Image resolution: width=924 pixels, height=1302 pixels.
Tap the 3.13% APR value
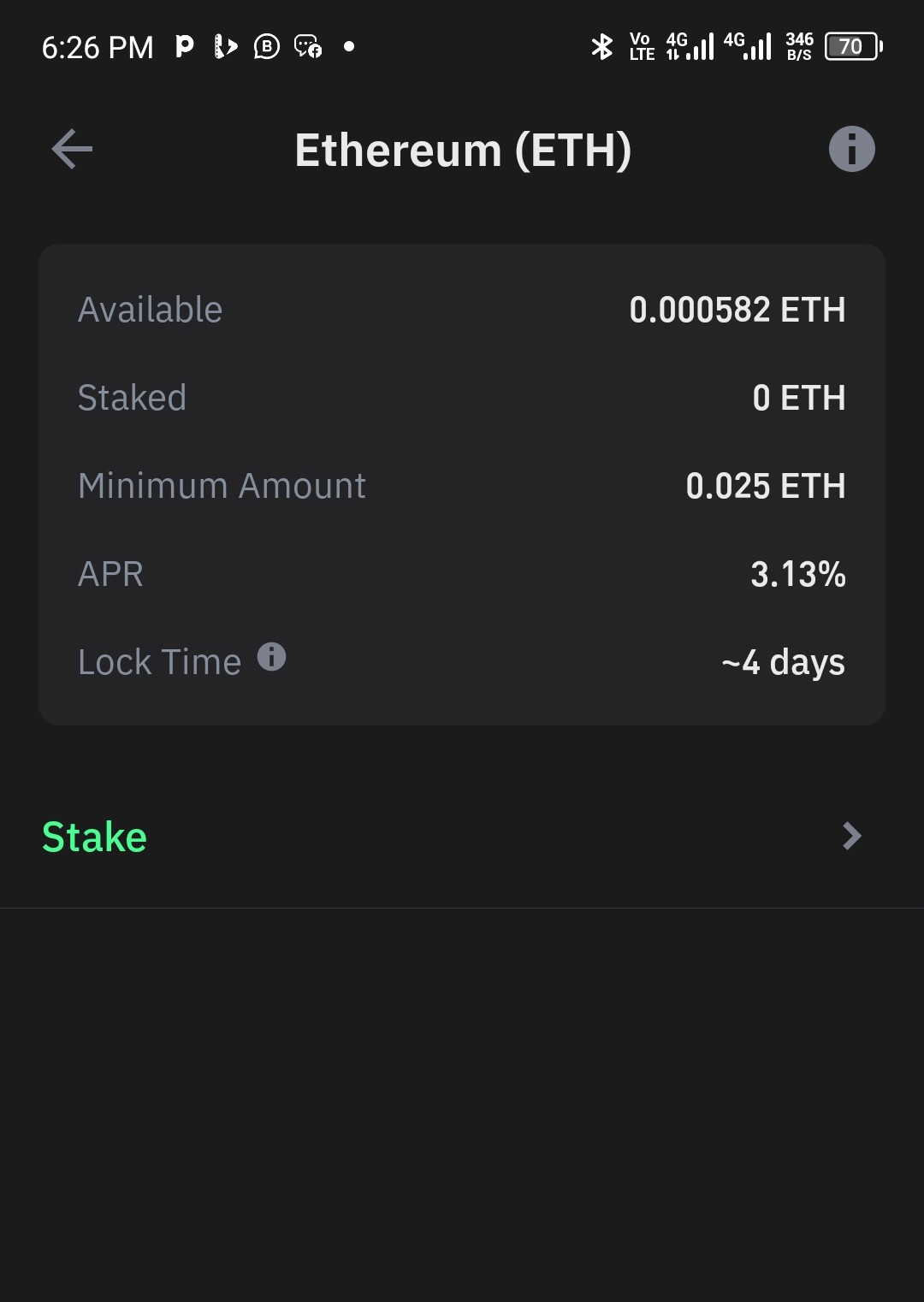click(x=797, y=574)
